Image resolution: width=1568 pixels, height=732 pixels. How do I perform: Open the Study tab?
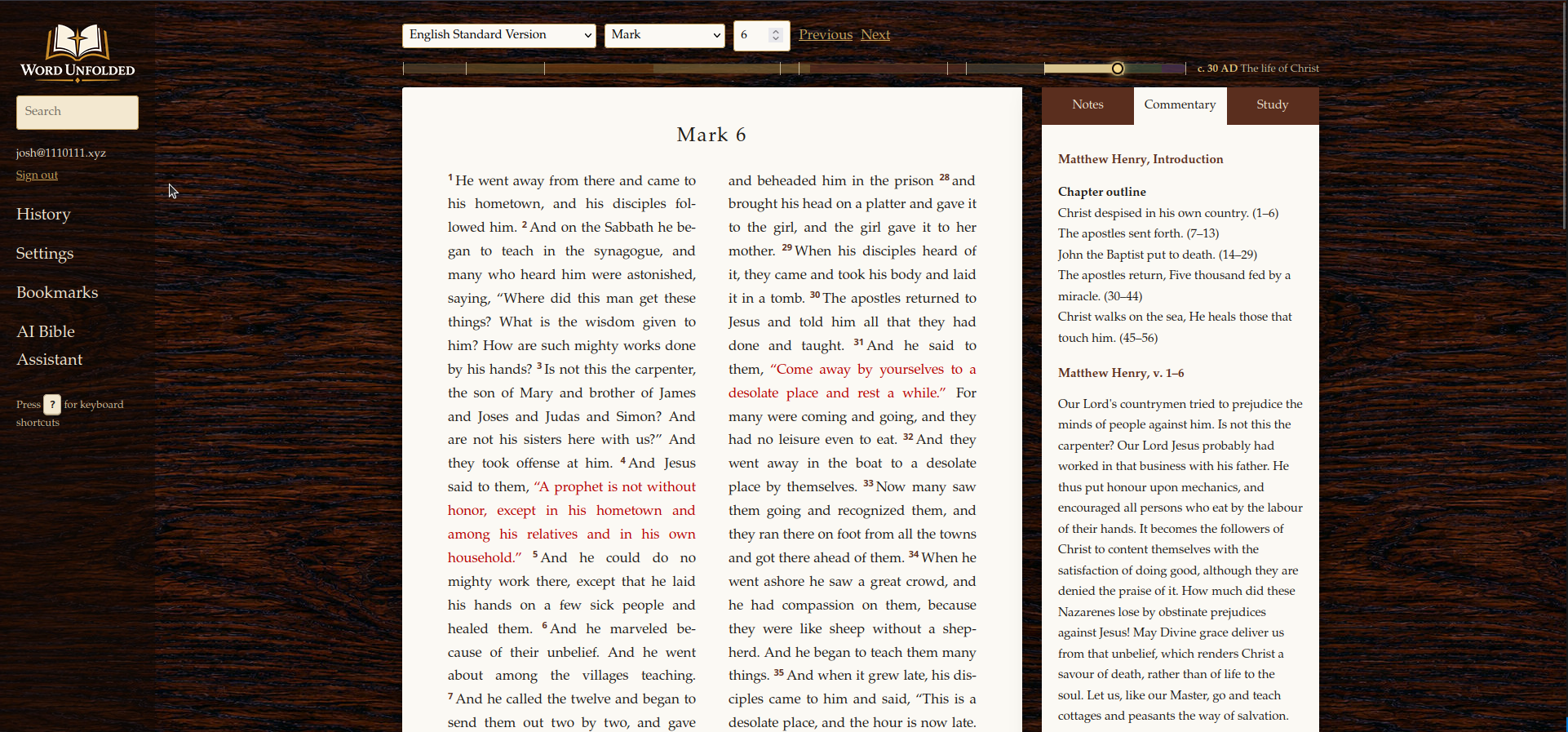1272,105
